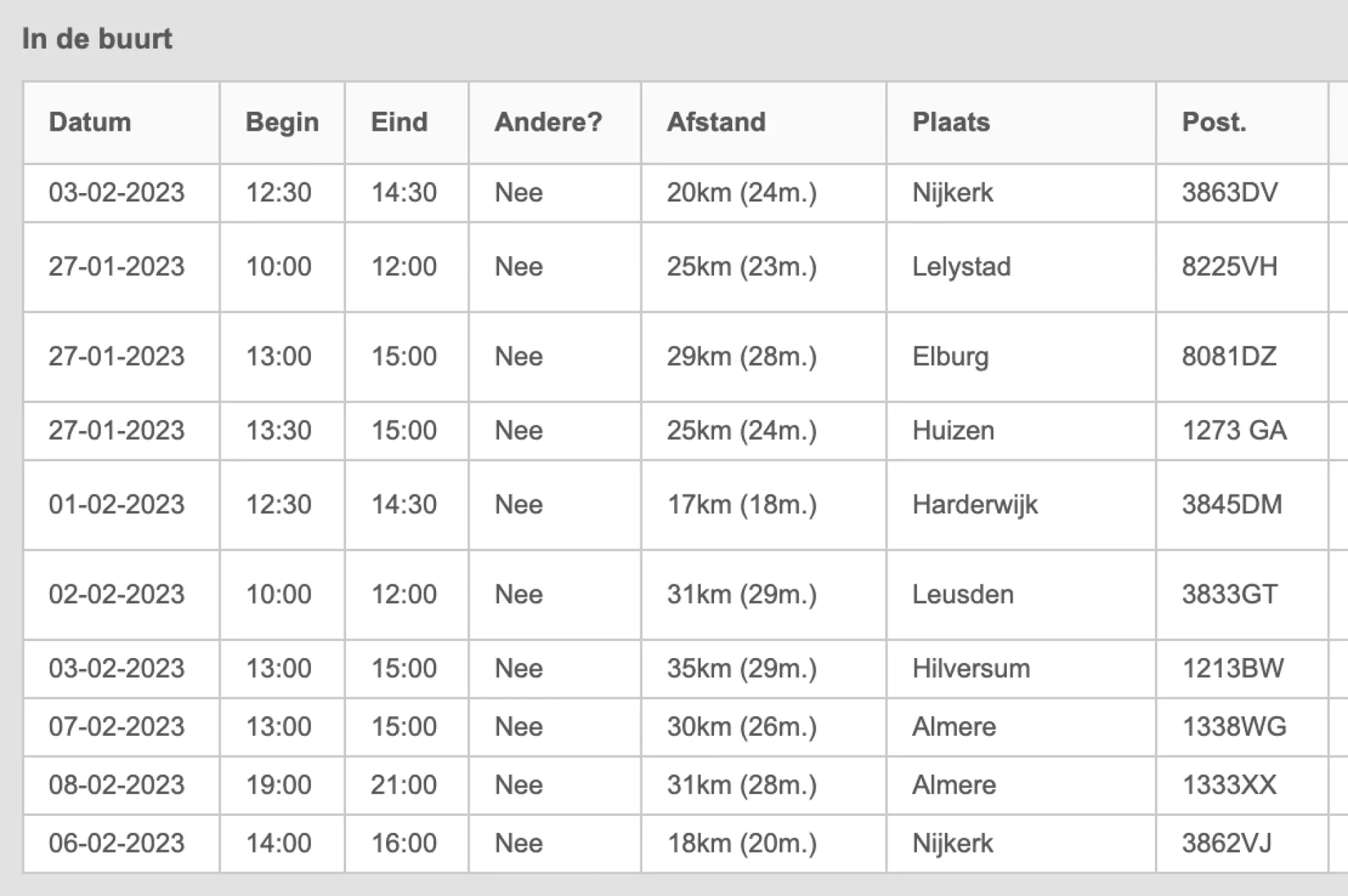Image resolution: width=1348 pixels, height=896 pixels.
Task: Click the Harderwijk place cell
Action: point(974,505)
